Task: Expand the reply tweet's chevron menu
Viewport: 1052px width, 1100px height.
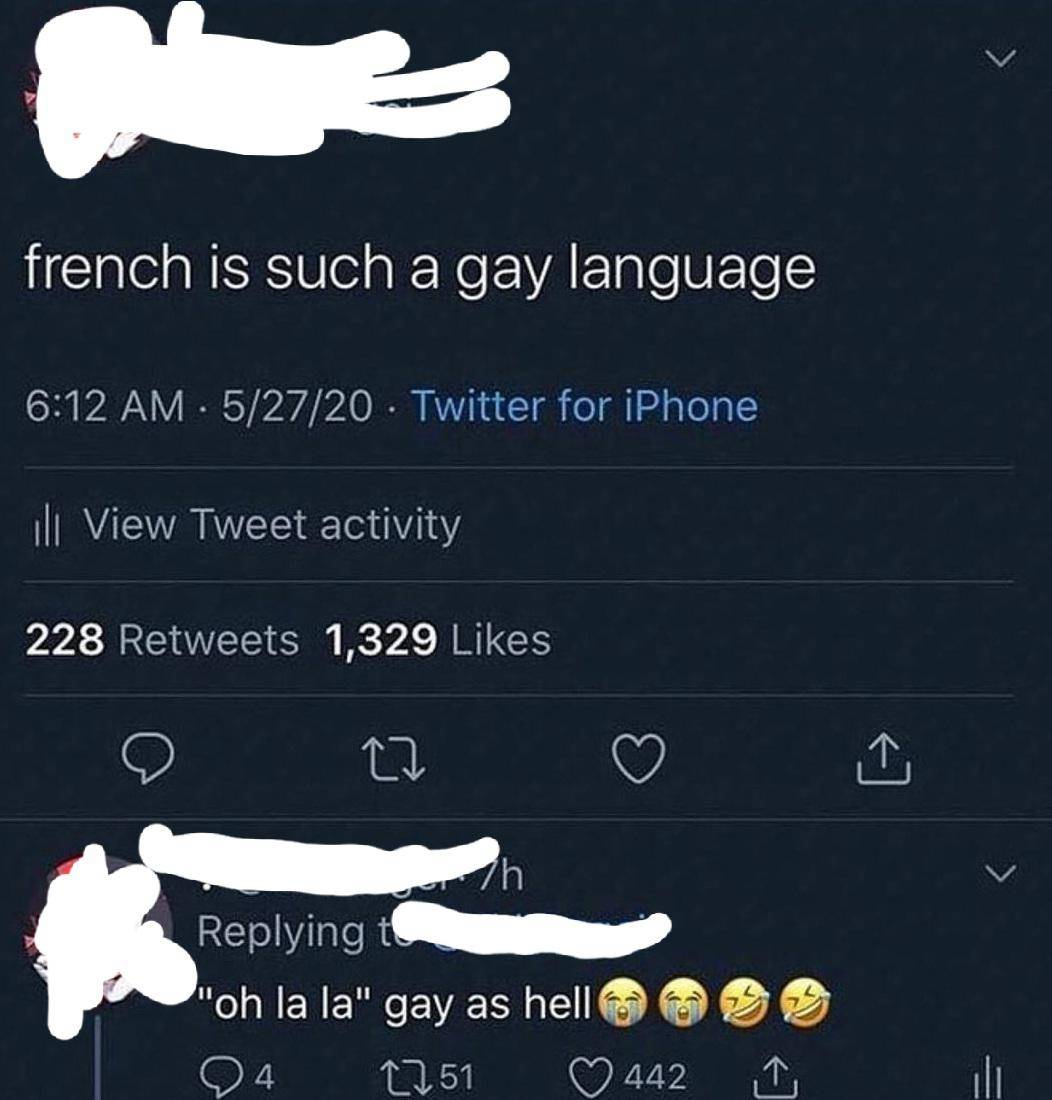Action: tap(998, 873)
